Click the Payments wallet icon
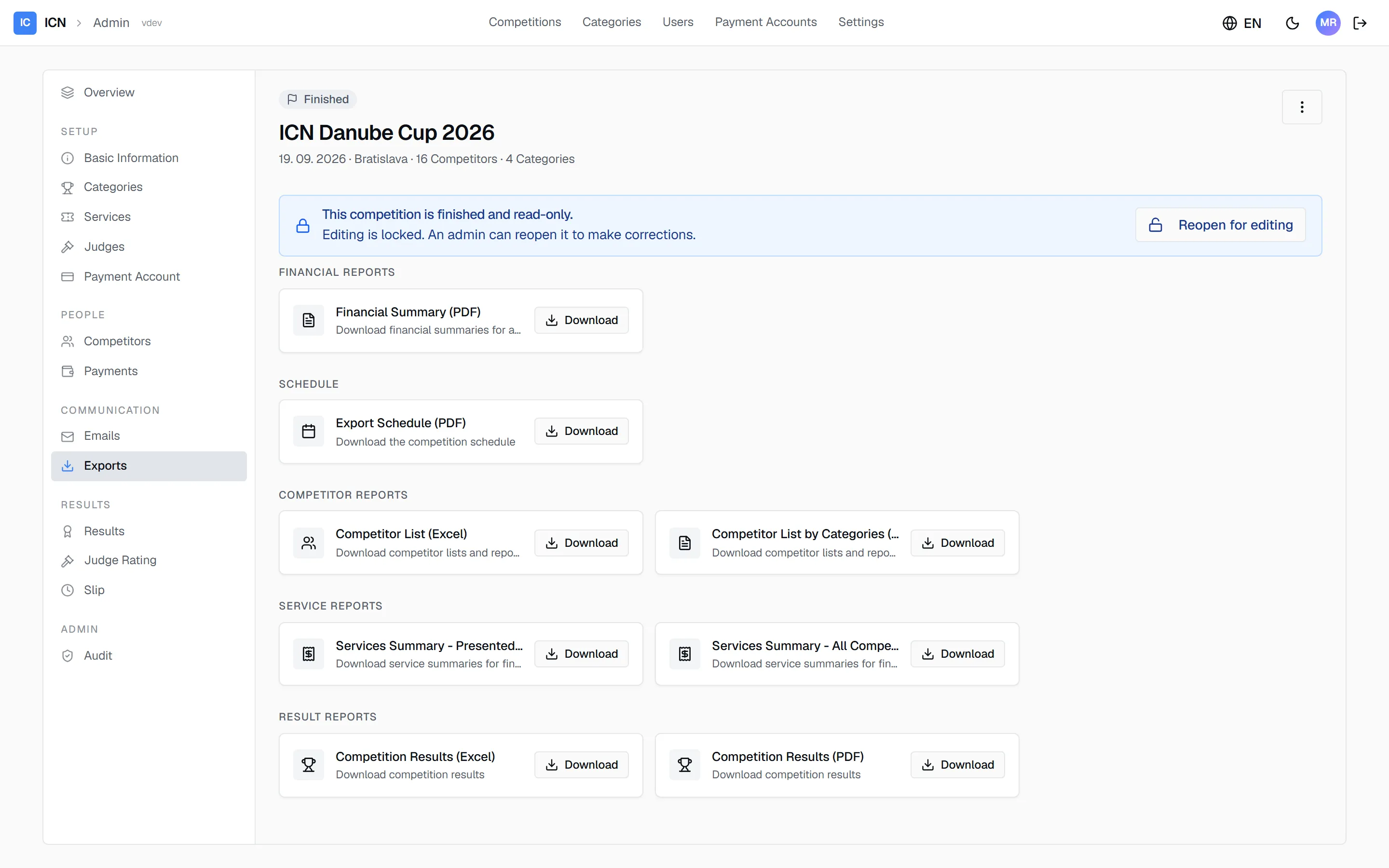The width and height of the screenshot is (1389, 868). pyautogui.click(x=68, y=371)
